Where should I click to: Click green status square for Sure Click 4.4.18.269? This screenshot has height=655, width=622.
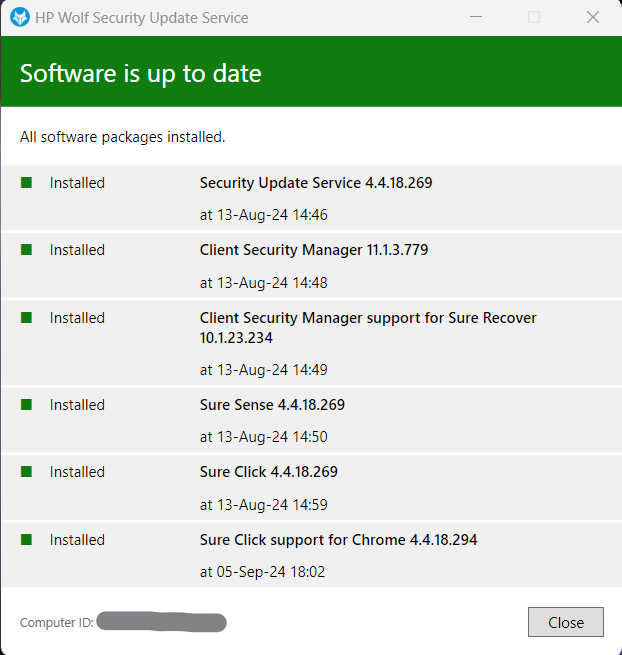click(27, 472)
